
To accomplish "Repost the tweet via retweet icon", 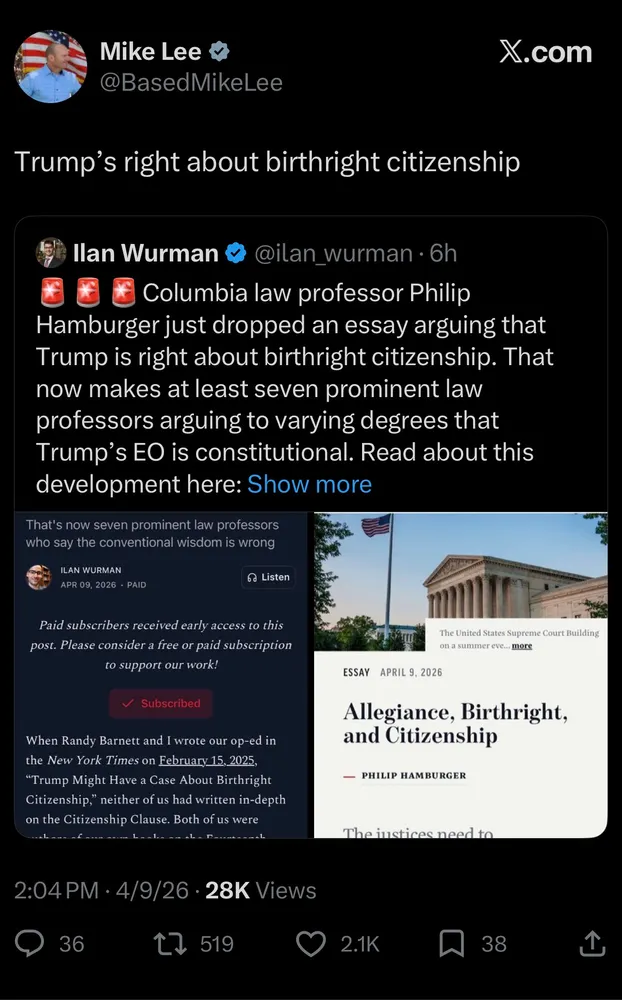I will point(170,944).
